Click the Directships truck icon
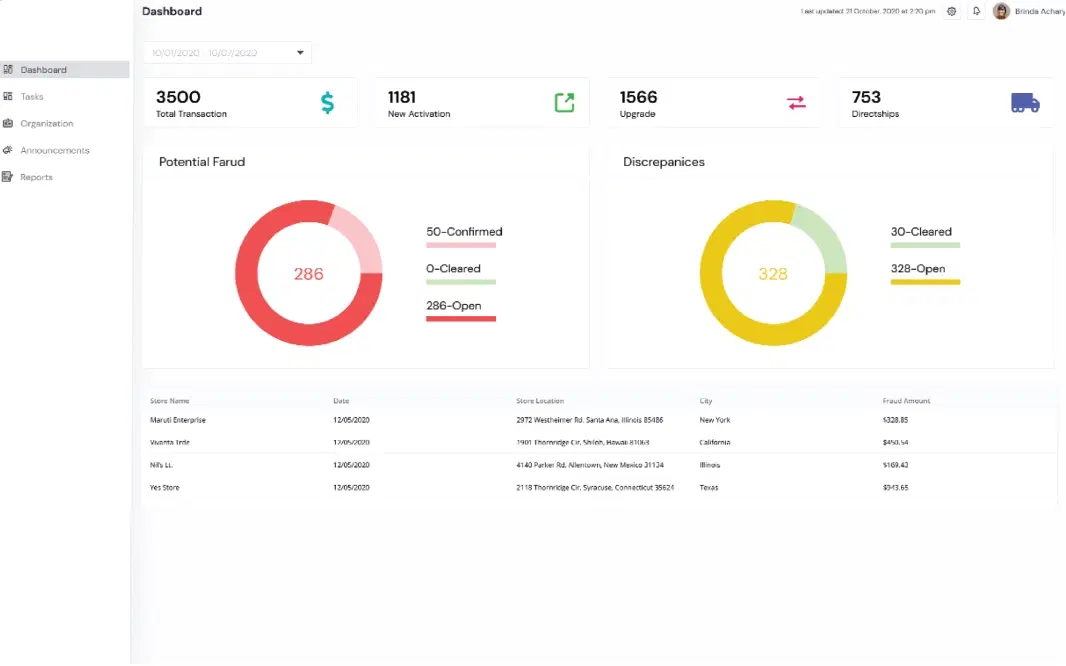This screenshot has height=666, width=1066. coord(1025,103)
